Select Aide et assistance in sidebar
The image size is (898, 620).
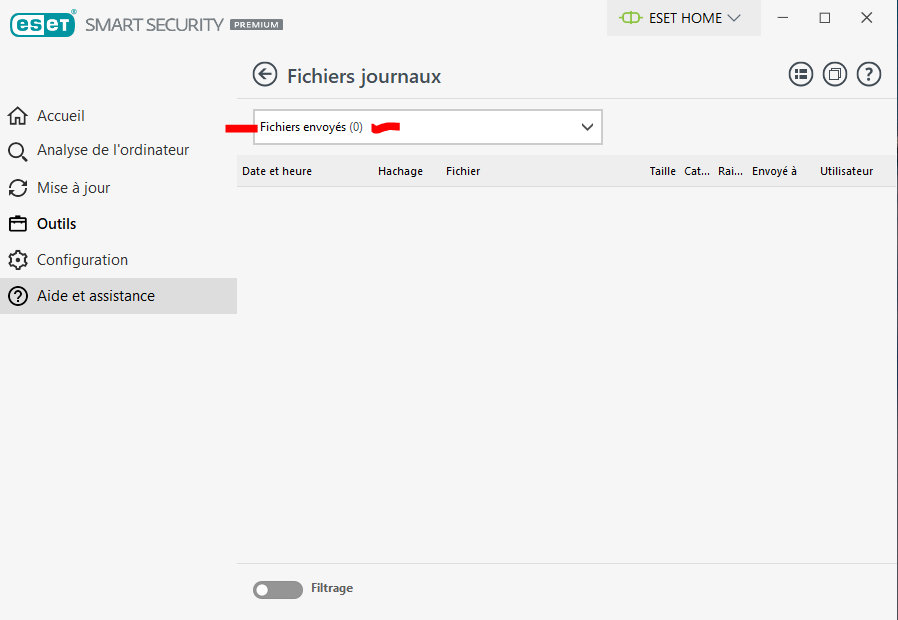[x=96, y=296]
